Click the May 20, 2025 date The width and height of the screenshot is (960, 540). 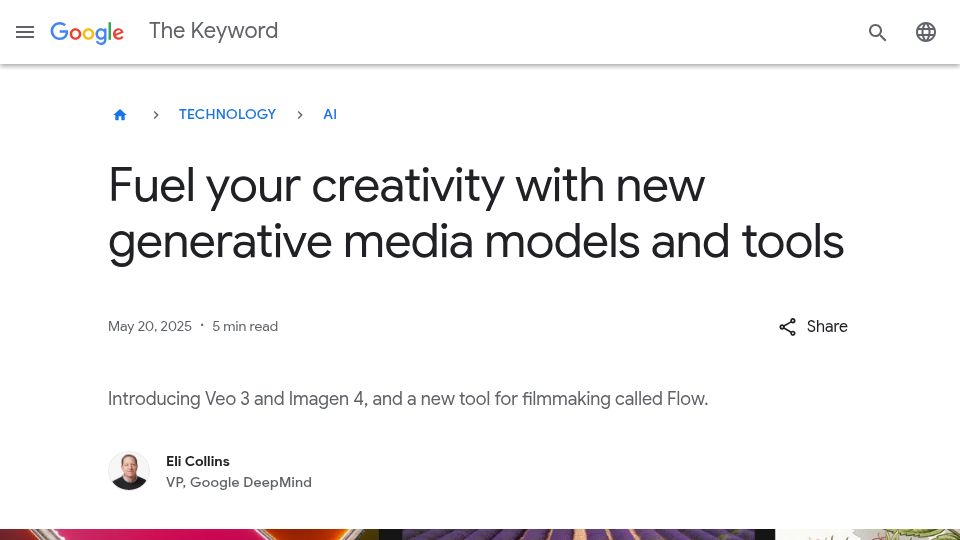(x=150, y=326)
